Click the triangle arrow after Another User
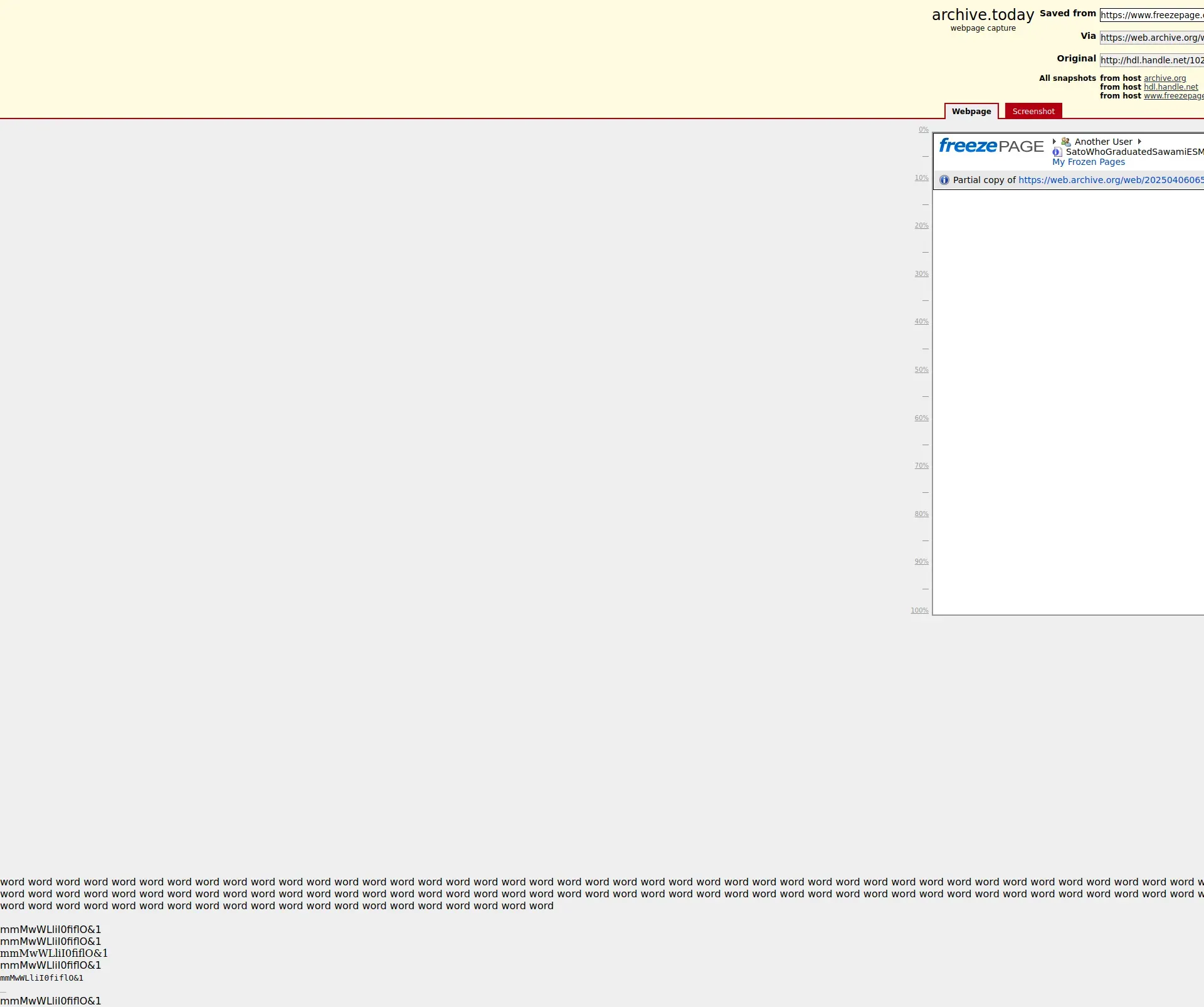 pyautogui.click(x=1139, y=142)
